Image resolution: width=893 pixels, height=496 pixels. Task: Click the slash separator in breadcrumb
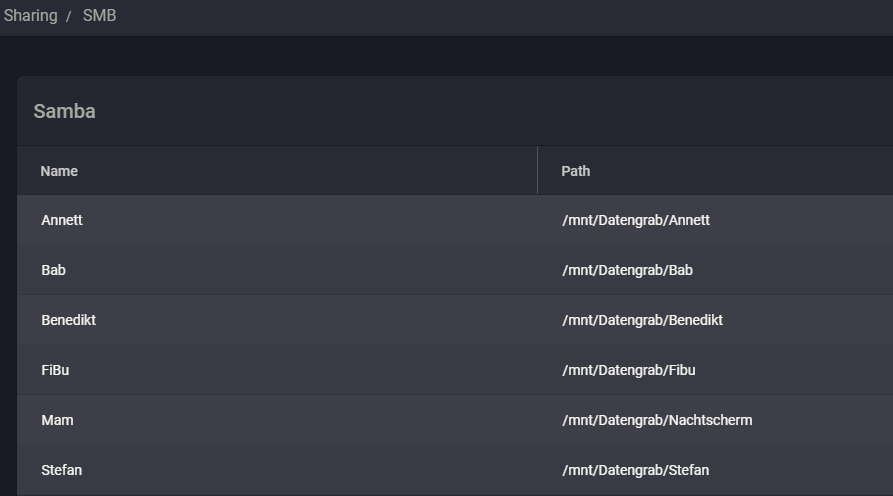point(69,17)
